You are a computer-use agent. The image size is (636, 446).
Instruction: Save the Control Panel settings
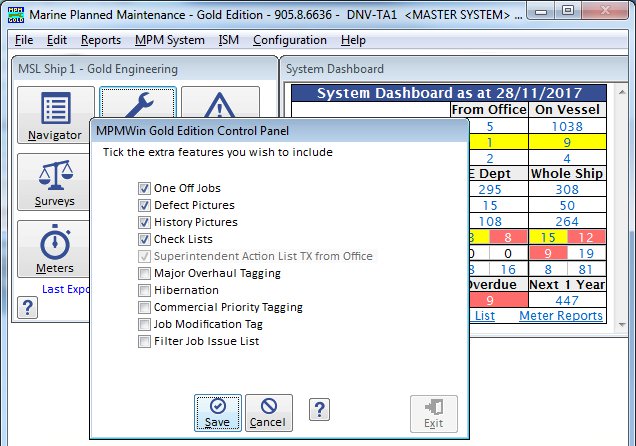[218, 413]
